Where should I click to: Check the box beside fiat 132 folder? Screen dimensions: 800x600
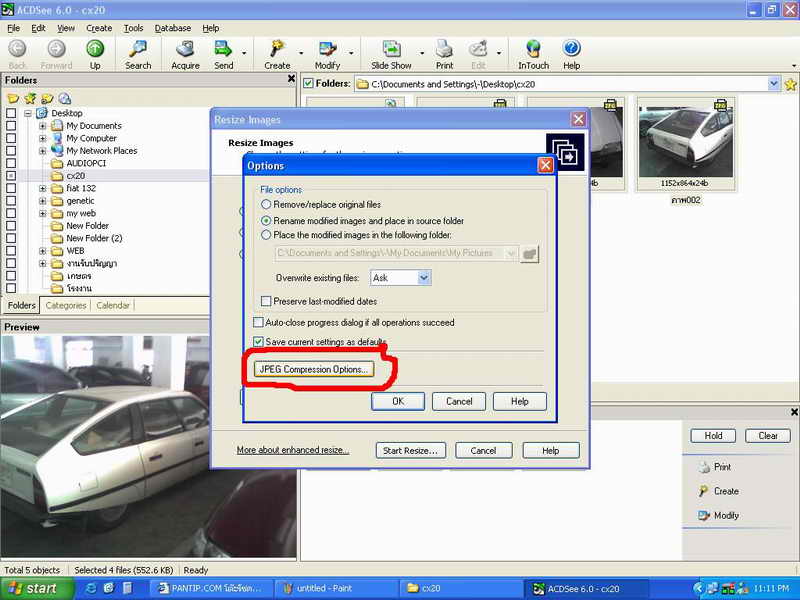click(11, 188)
